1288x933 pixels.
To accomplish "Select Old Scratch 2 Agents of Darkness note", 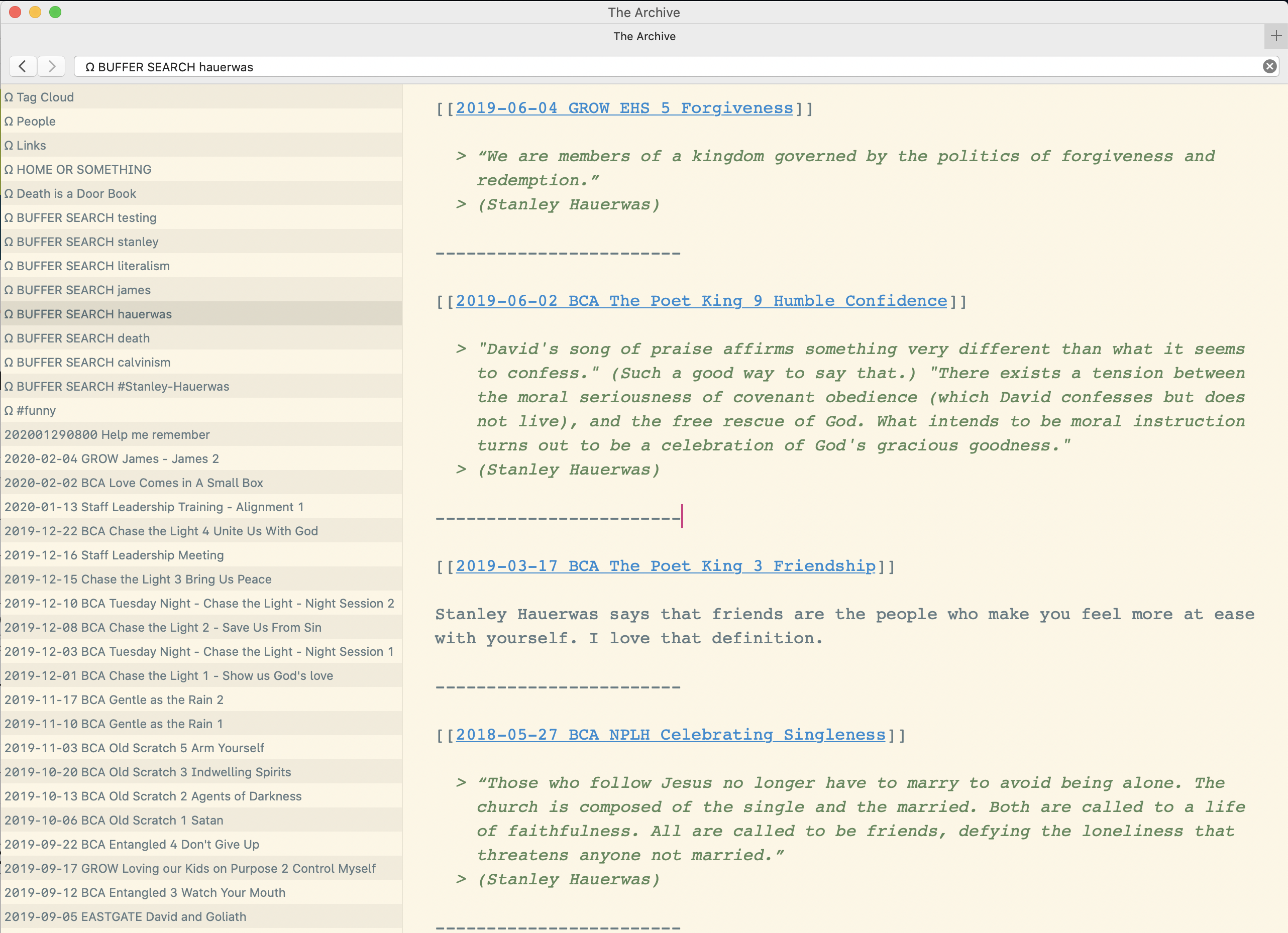I will pyautogui.click(x=201, y=796).
